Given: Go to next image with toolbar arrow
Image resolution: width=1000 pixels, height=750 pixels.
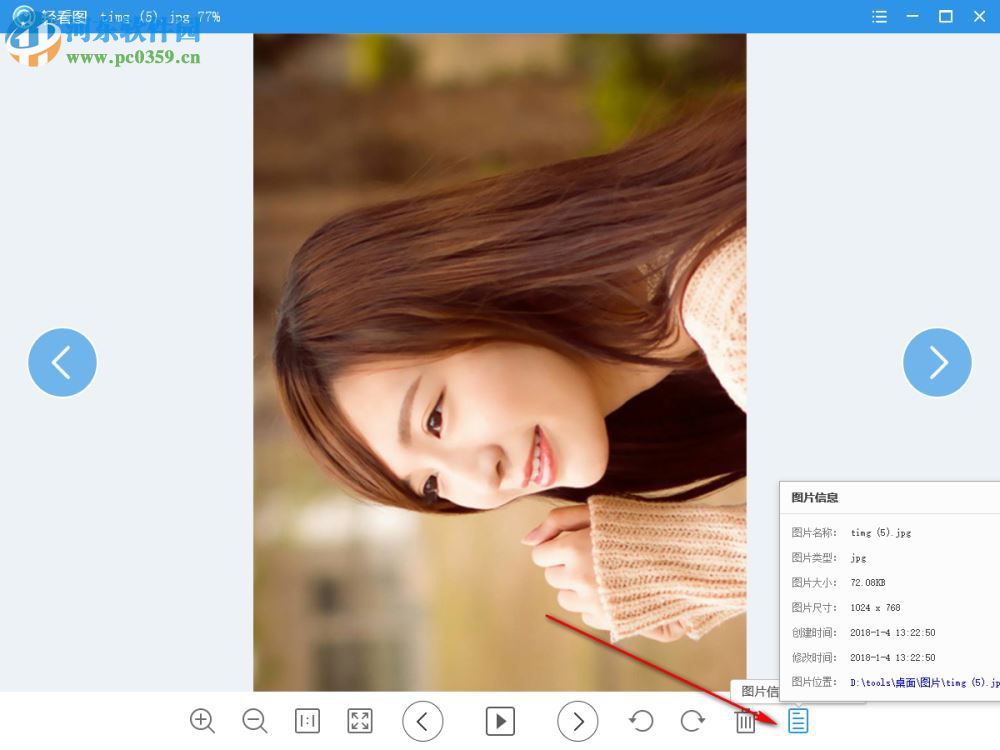Looking at the screenshot, I should tap(578, 721).
